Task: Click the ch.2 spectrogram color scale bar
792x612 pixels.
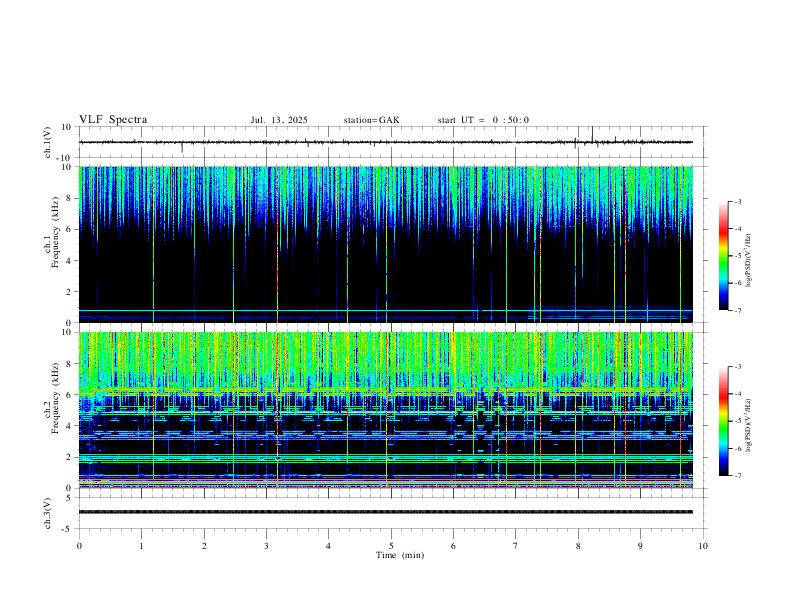Action: [x=724, y=421]
